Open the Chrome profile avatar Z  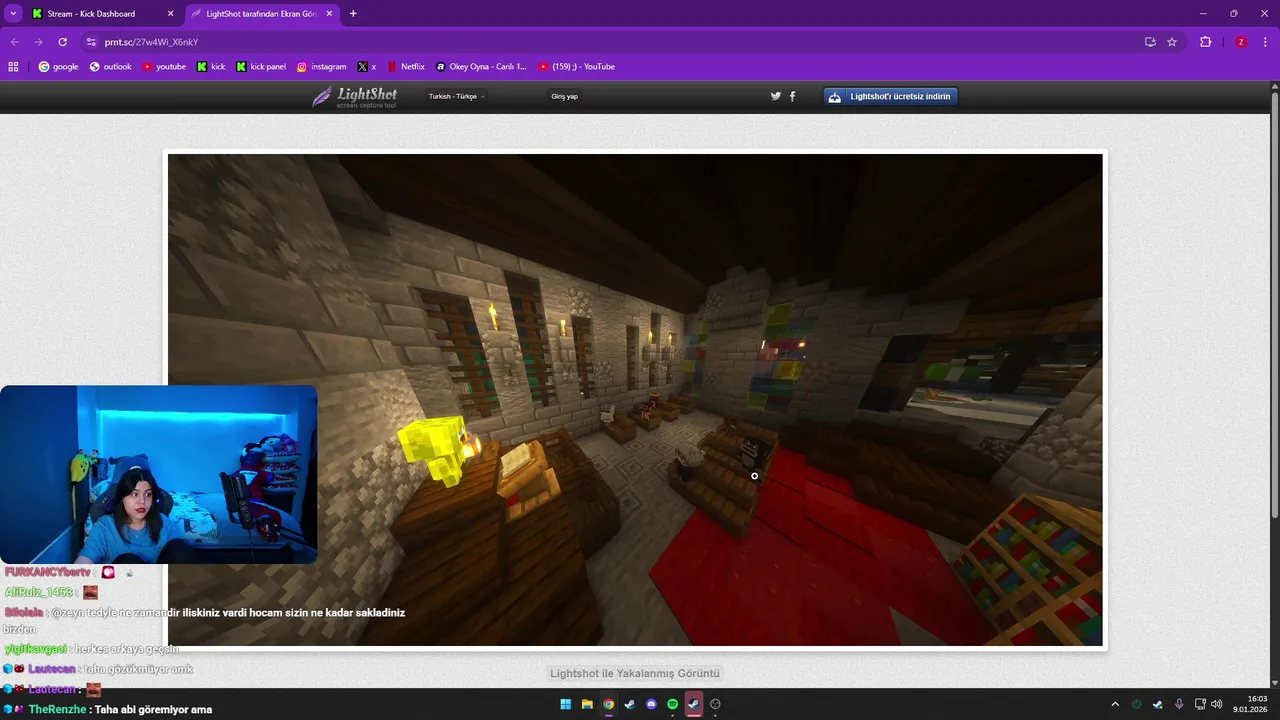[1241, 42]
